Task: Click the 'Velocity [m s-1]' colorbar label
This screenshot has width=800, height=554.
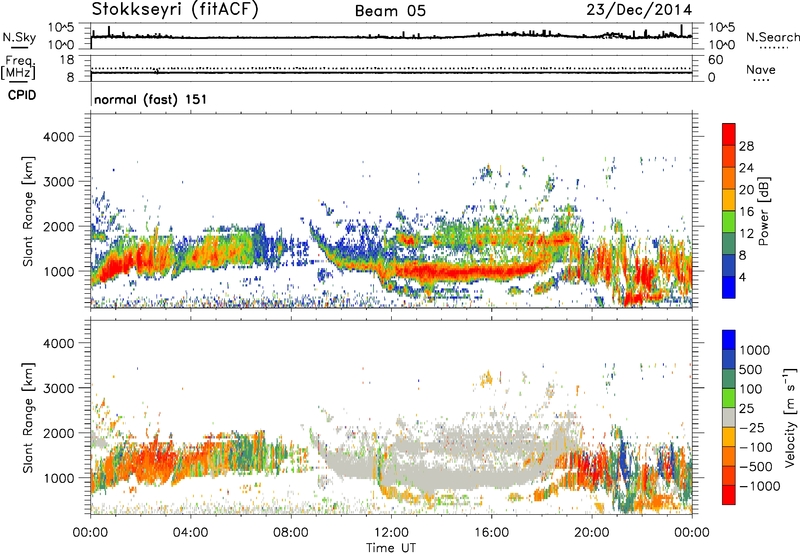Action: (790, 417)
